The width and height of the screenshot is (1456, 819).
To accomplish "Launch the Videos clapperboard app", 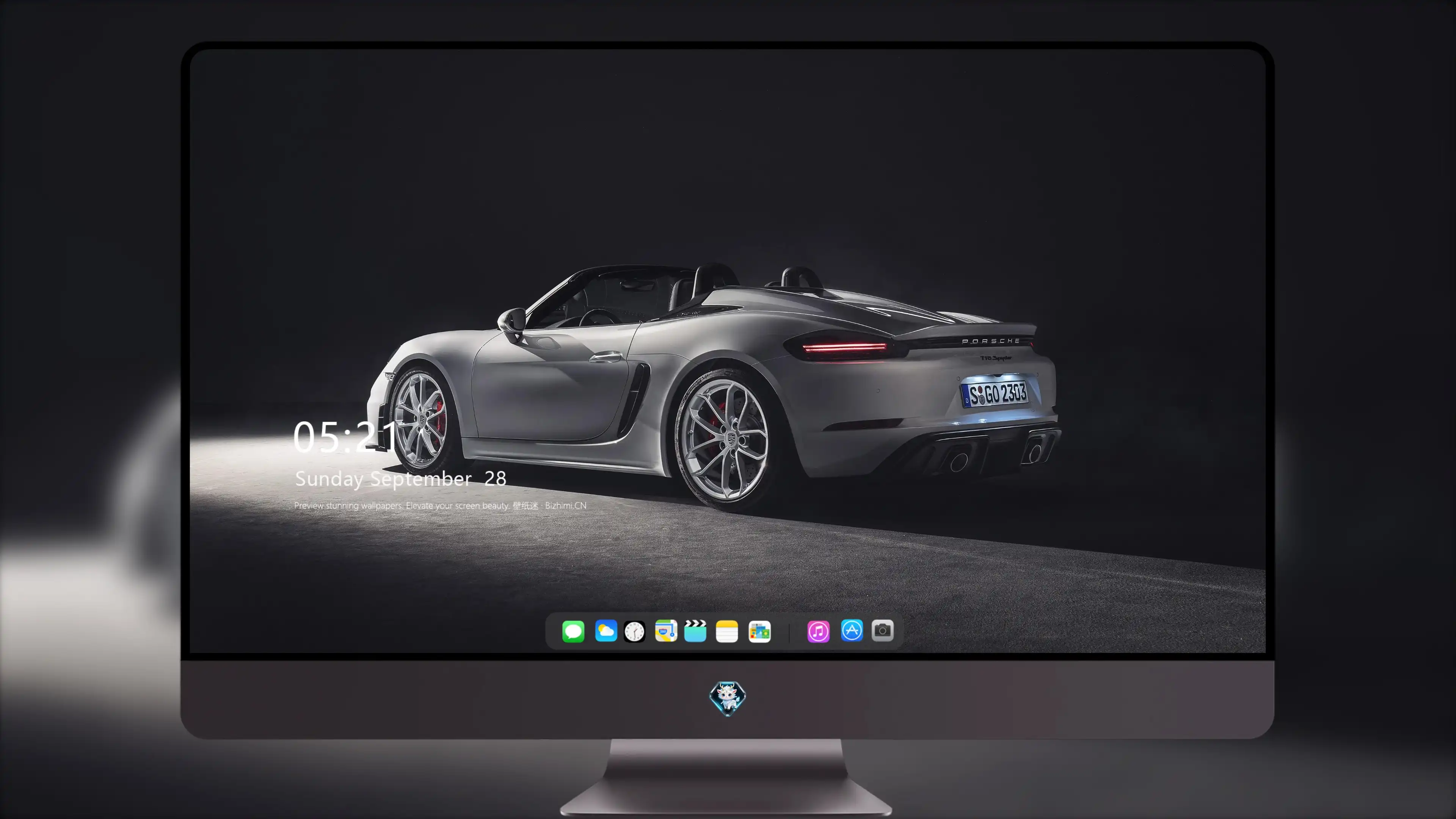I will (695, 631).
